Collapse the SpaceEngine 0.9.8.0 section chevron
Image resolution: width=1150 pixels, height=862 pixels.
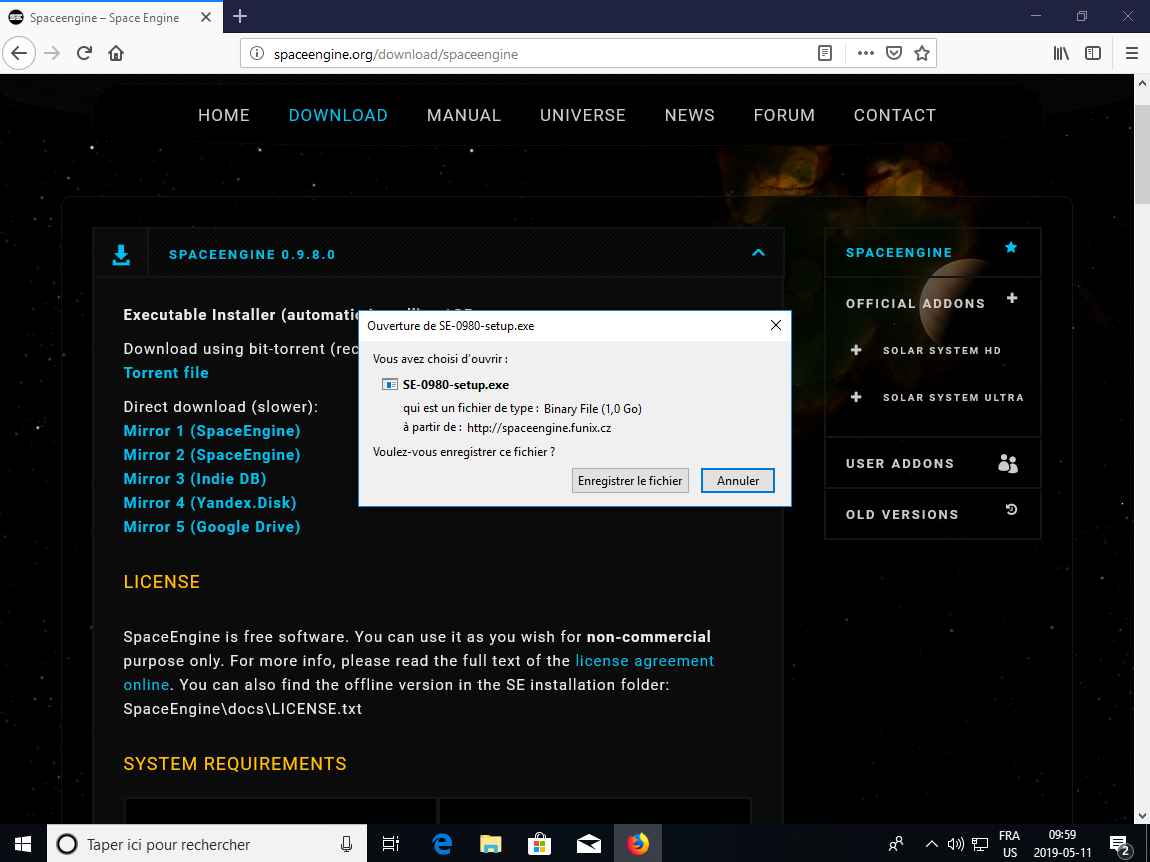click(x=758, y=253)
